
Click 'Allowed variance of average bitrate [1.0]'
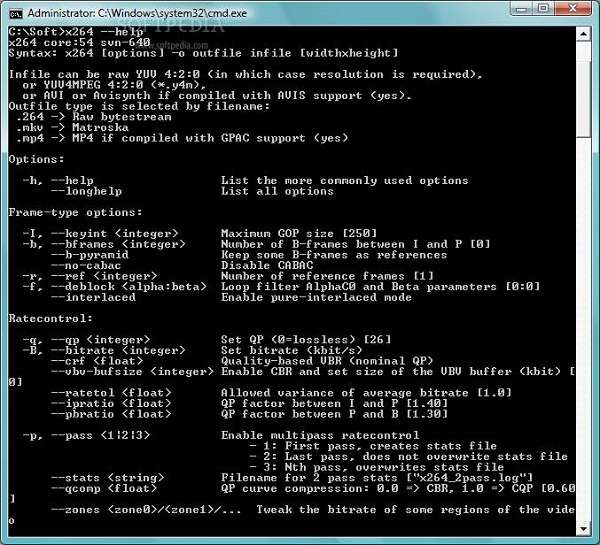point(366,393)
